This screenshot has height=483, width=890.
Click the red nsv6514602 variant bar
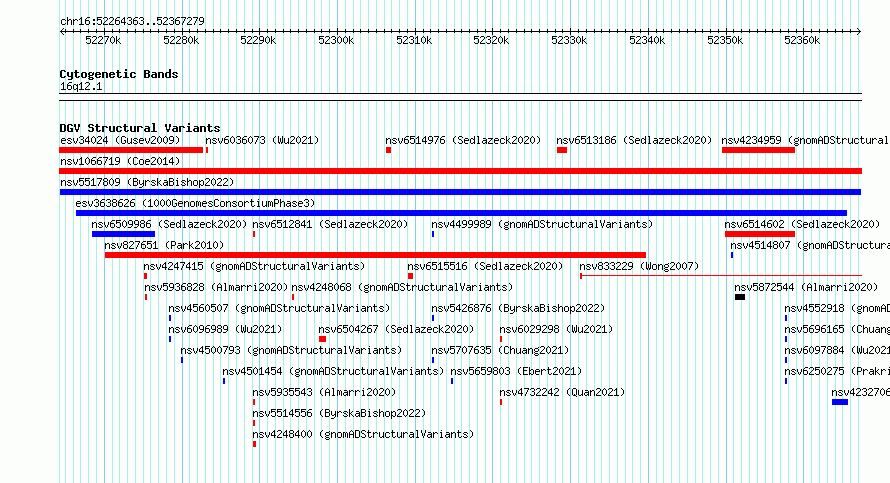pos(760,234)
